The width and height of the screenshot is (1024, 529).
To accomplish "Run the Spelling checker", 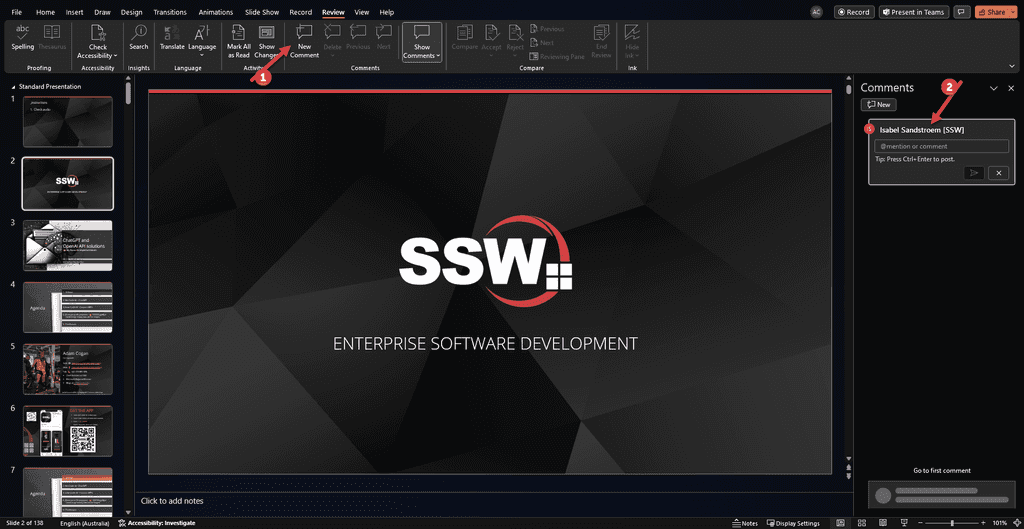I will point(22,38).
